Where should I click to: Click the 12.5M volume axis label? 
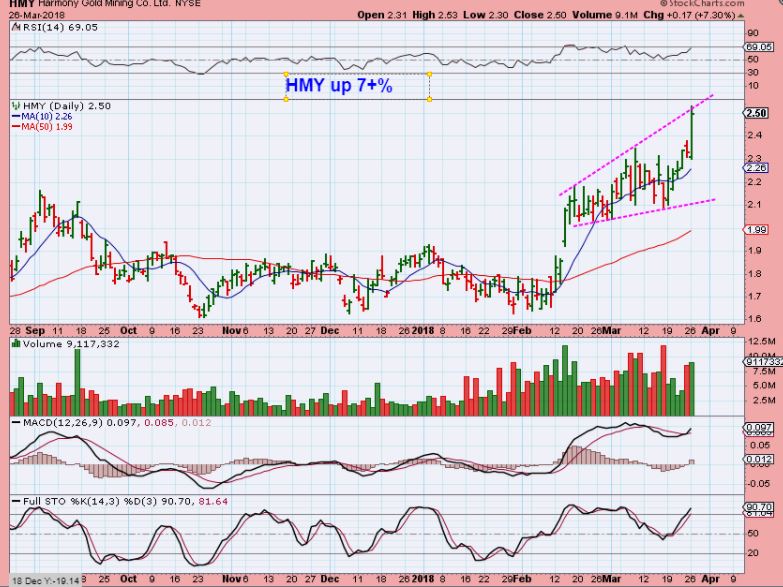tap(761, 342)
